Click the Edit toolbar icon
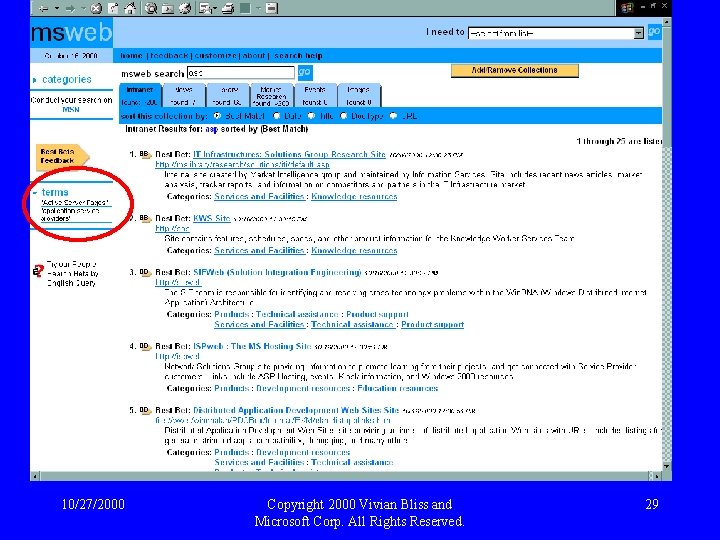The height and width of the screenshot is (540, 720). pos(246,8)
